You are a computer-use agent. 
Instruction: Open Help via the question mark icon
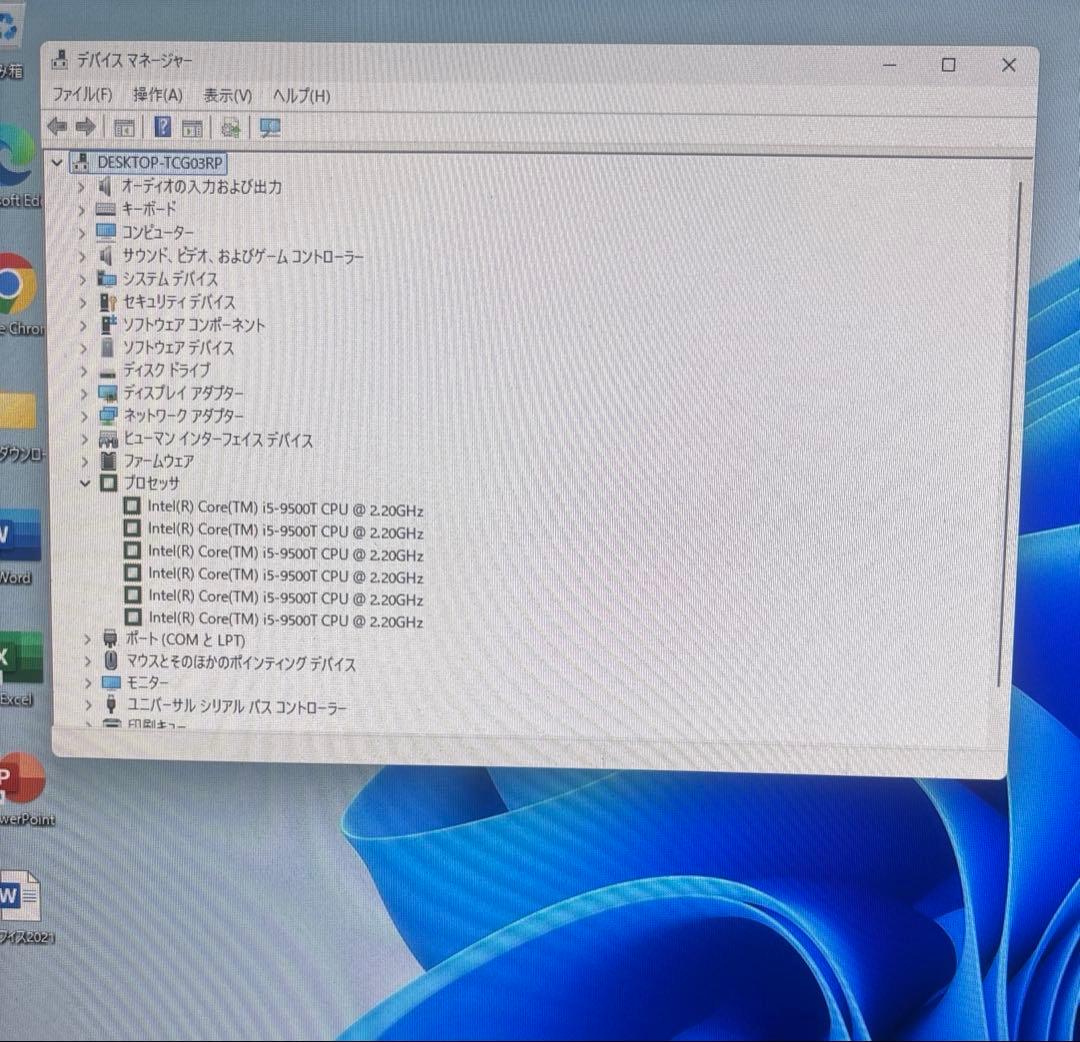(x=161, y=126)
